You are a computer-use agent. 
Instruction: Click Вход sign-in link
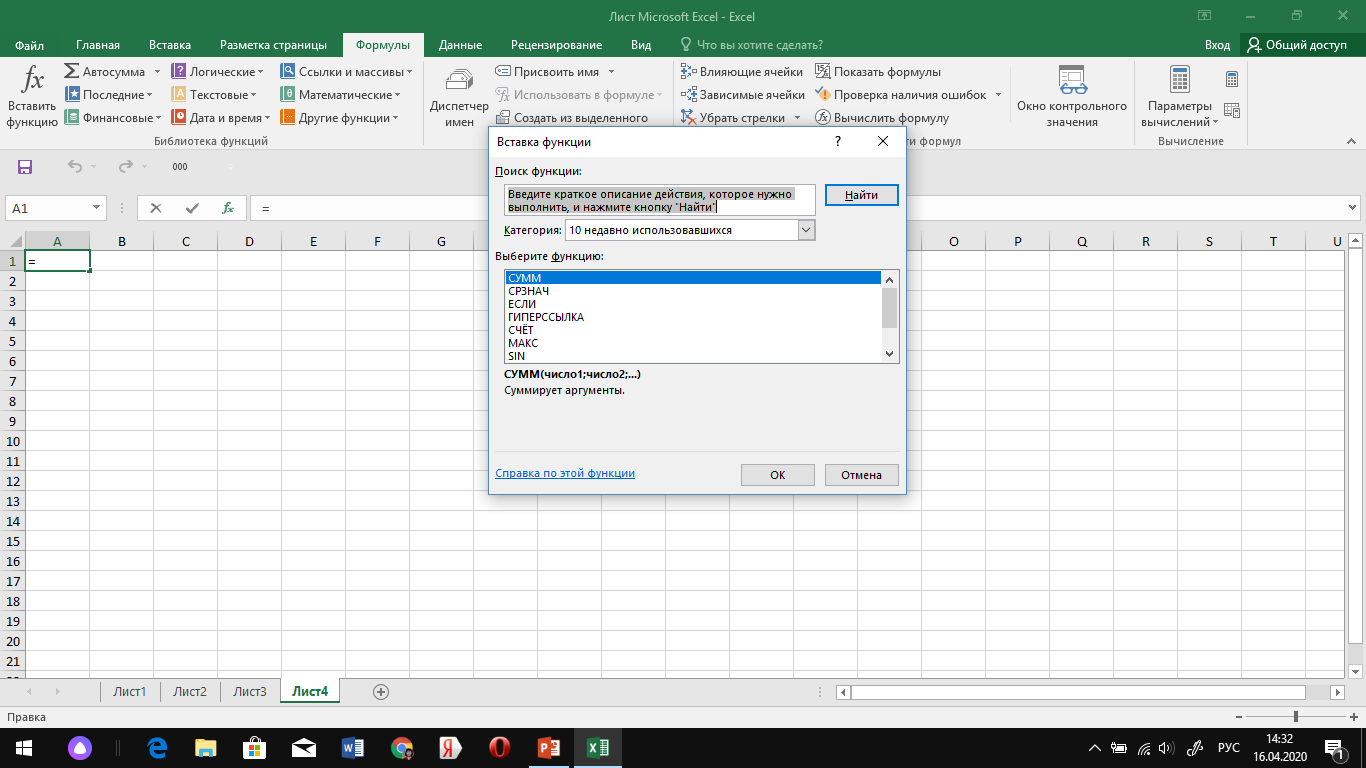point(1217,45)
